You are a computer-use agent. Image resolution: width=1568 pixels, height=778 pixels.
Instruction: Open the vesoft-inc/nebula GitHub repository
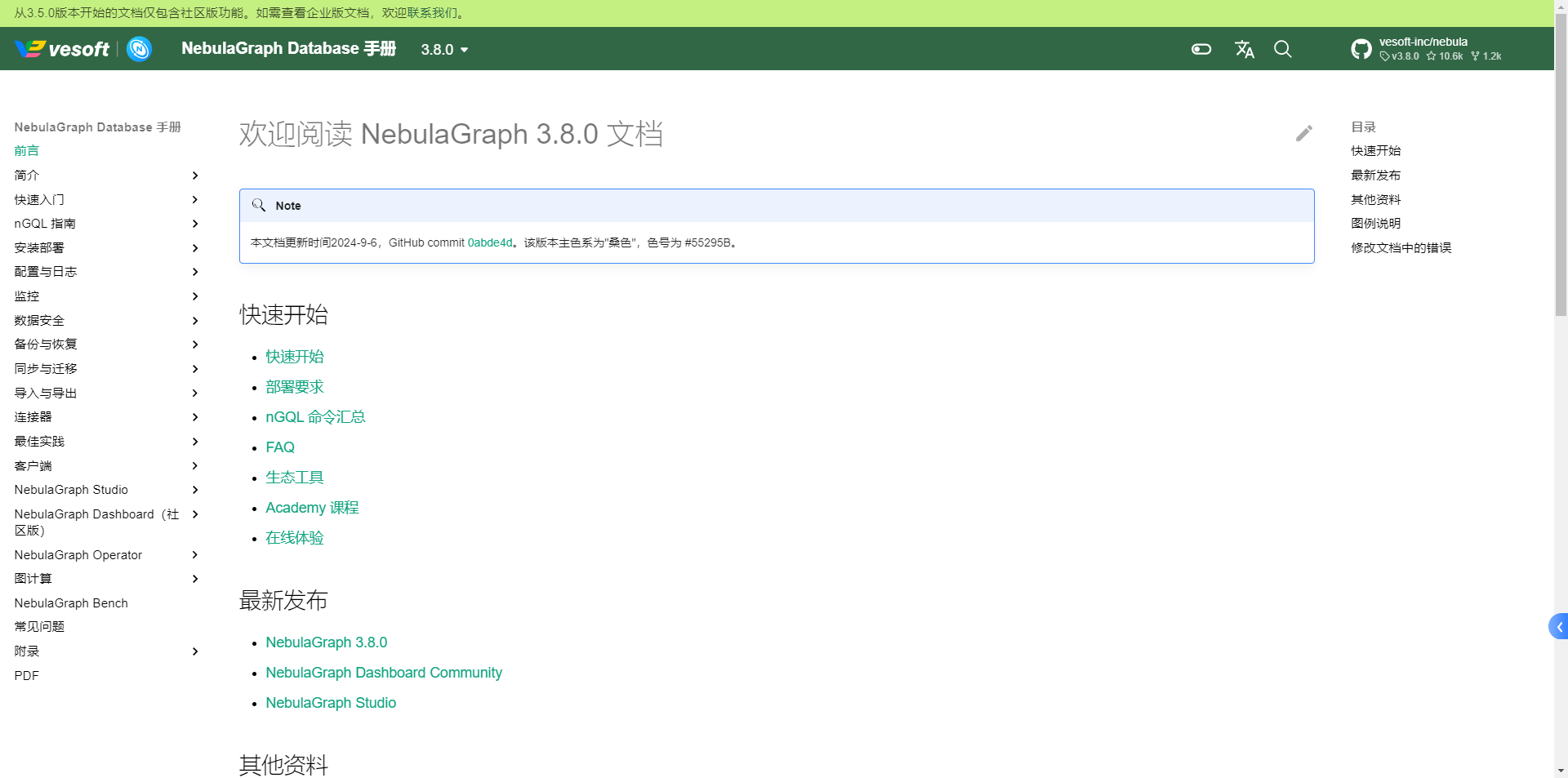pyautogui.click(x=1426, y=49)
